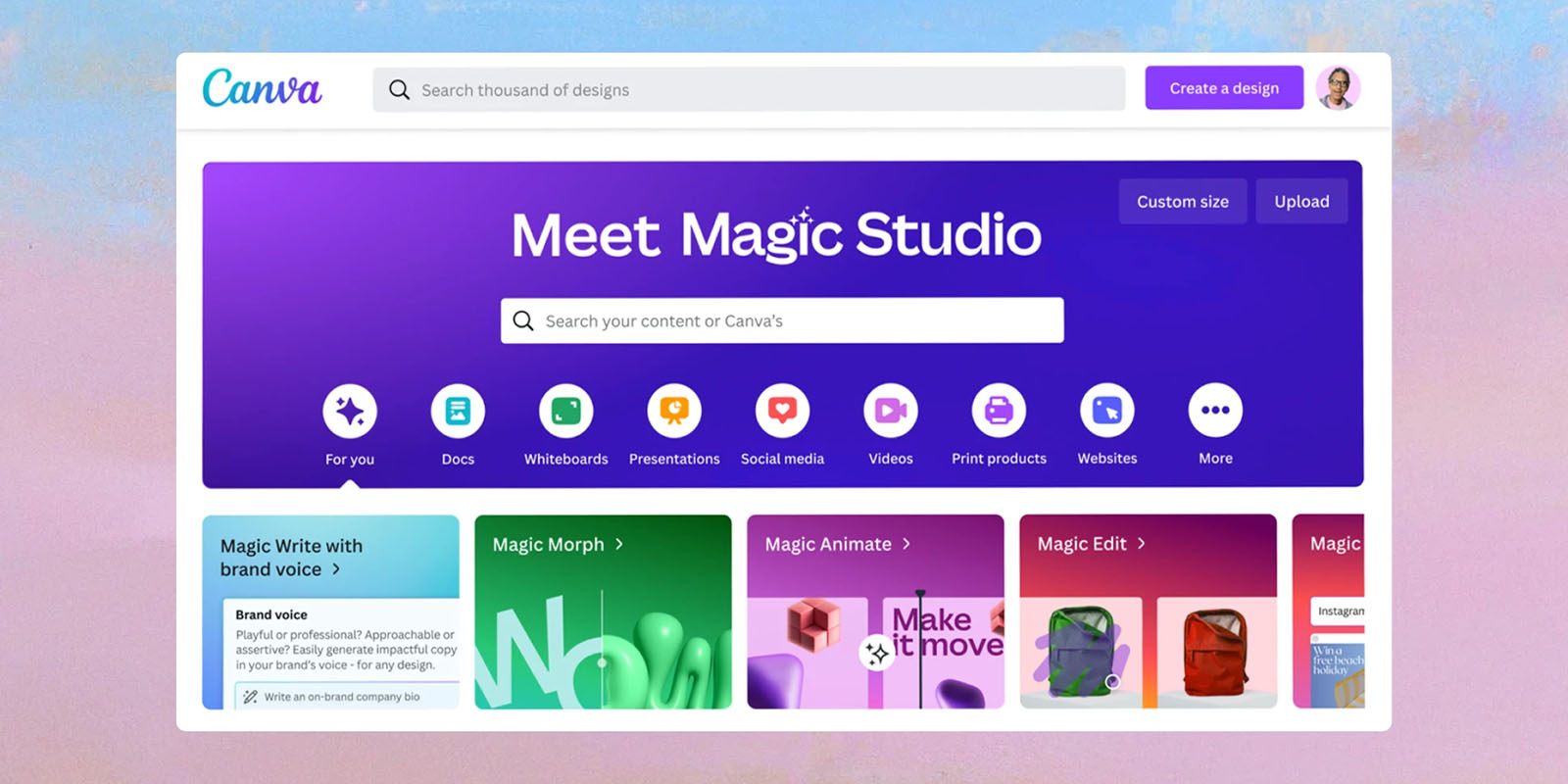
Task: Open the For you category icon
Action: (350, 411)
